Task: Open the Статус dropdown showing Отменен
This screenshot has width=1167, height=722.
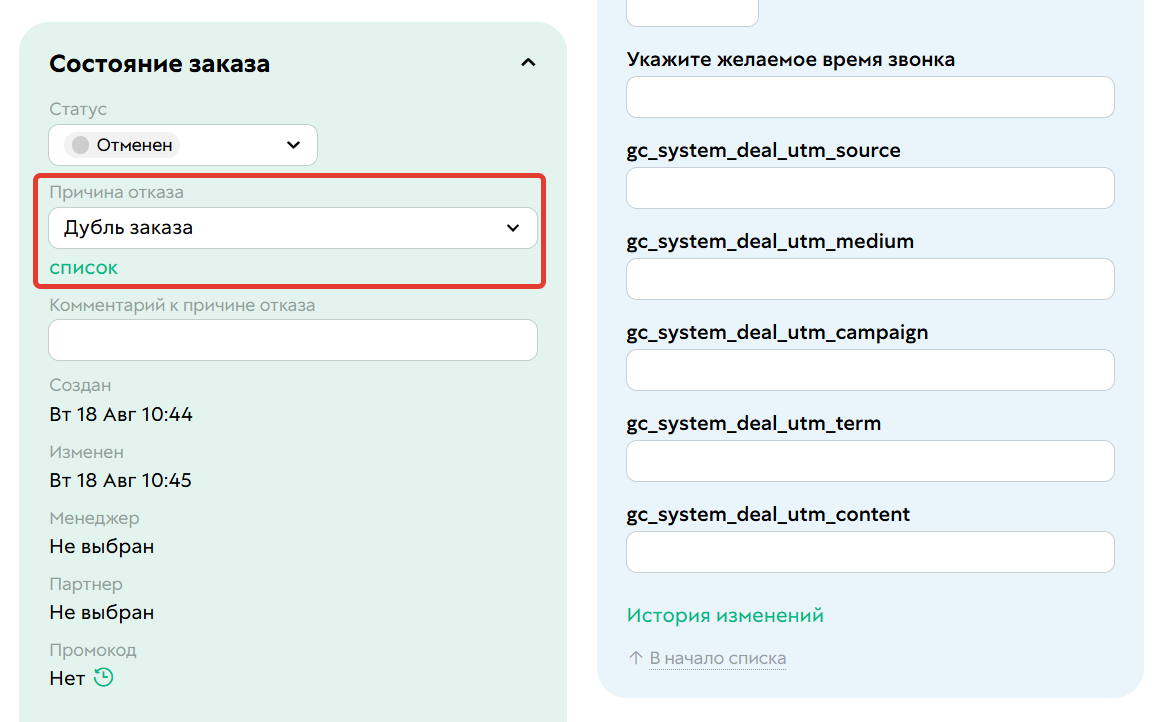Action: coord(183,145)
